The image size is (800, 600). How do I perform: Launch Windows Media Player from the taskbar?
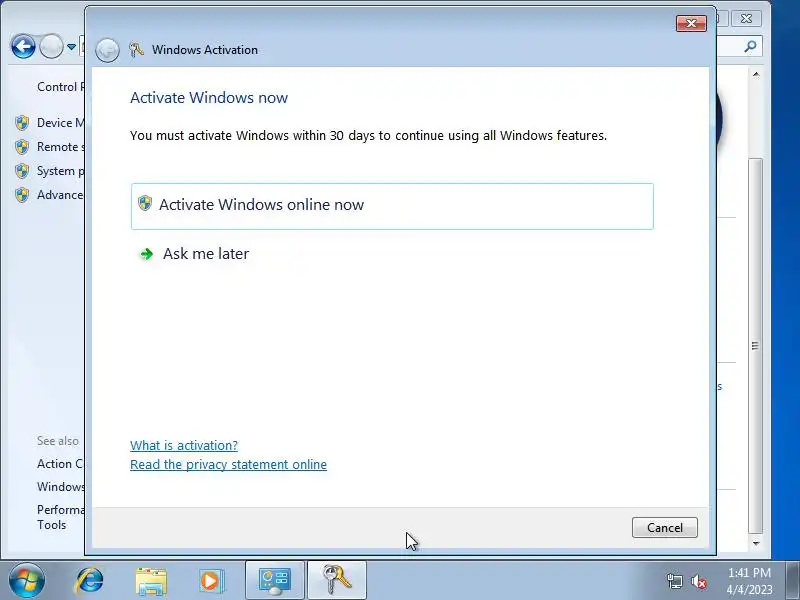pyautogui.click(x=210, y=581)
